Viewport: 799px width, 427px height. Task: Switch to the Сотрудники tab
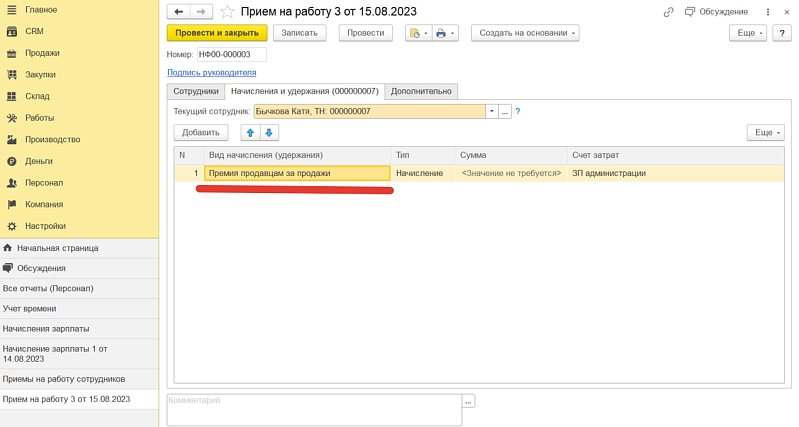(196, 91)
